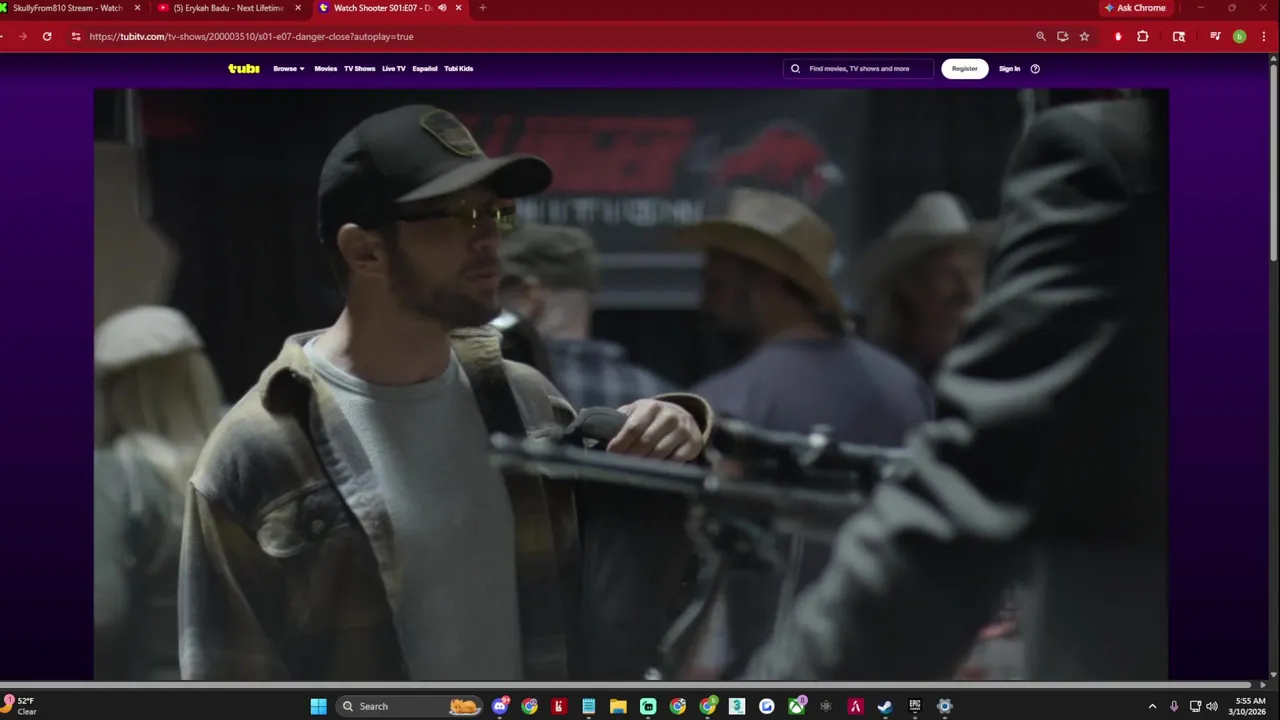The height and width of the screenshot is (720, 1280).
Task: Close the SkullyFrom810 Stream tab
Action: point(138,8)
